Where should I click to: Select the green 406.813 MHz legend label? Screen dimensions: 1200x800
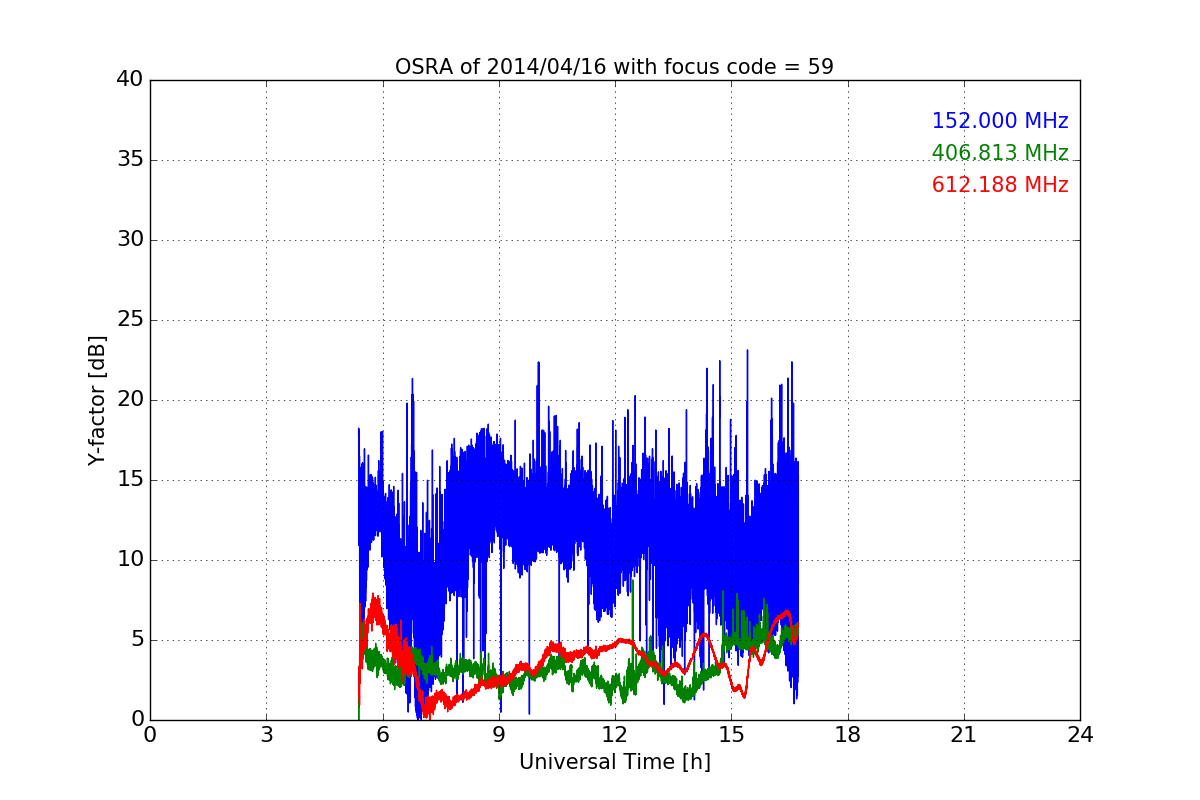1000,153
